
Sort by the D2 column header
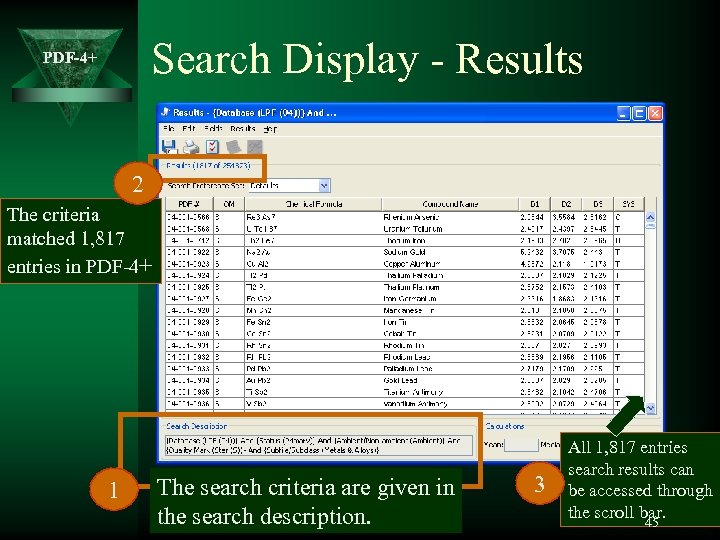566,204
